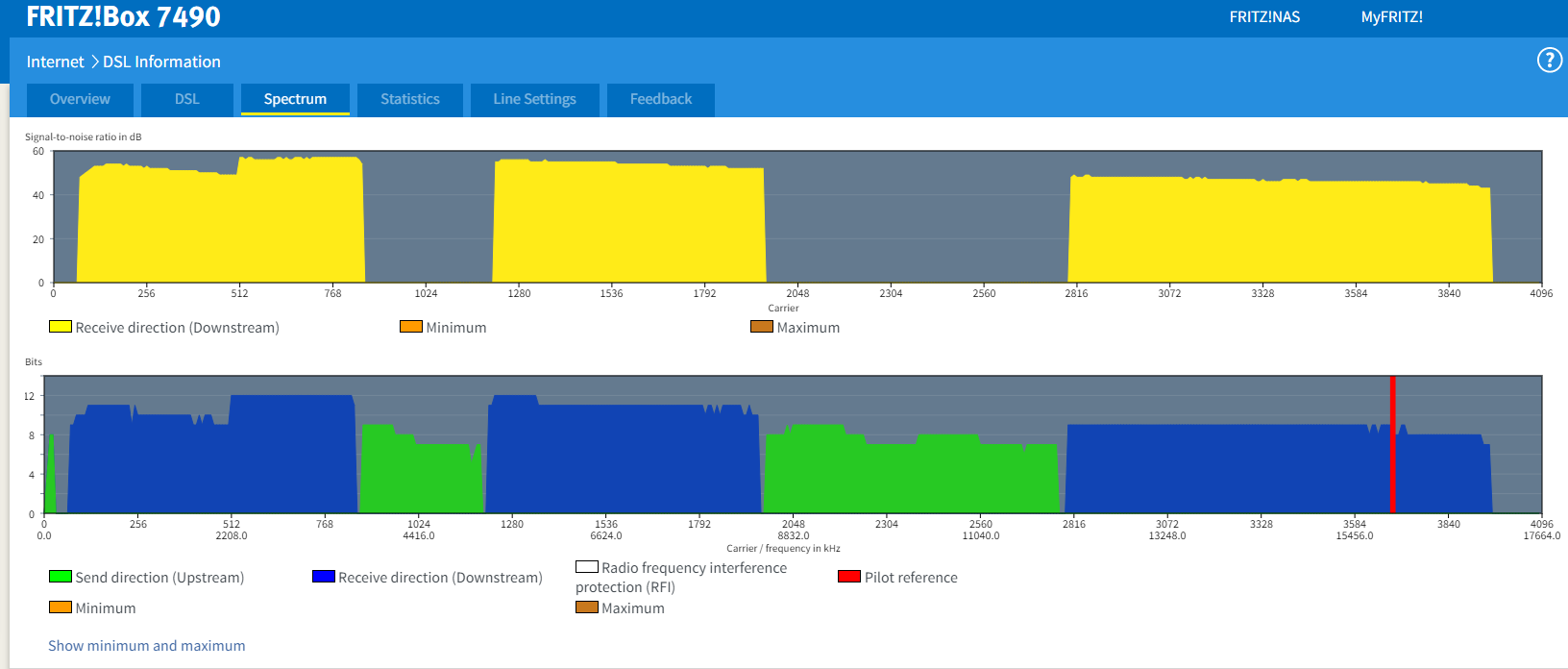Click the blue Receive direction legend swatch

tap(324, 577)
